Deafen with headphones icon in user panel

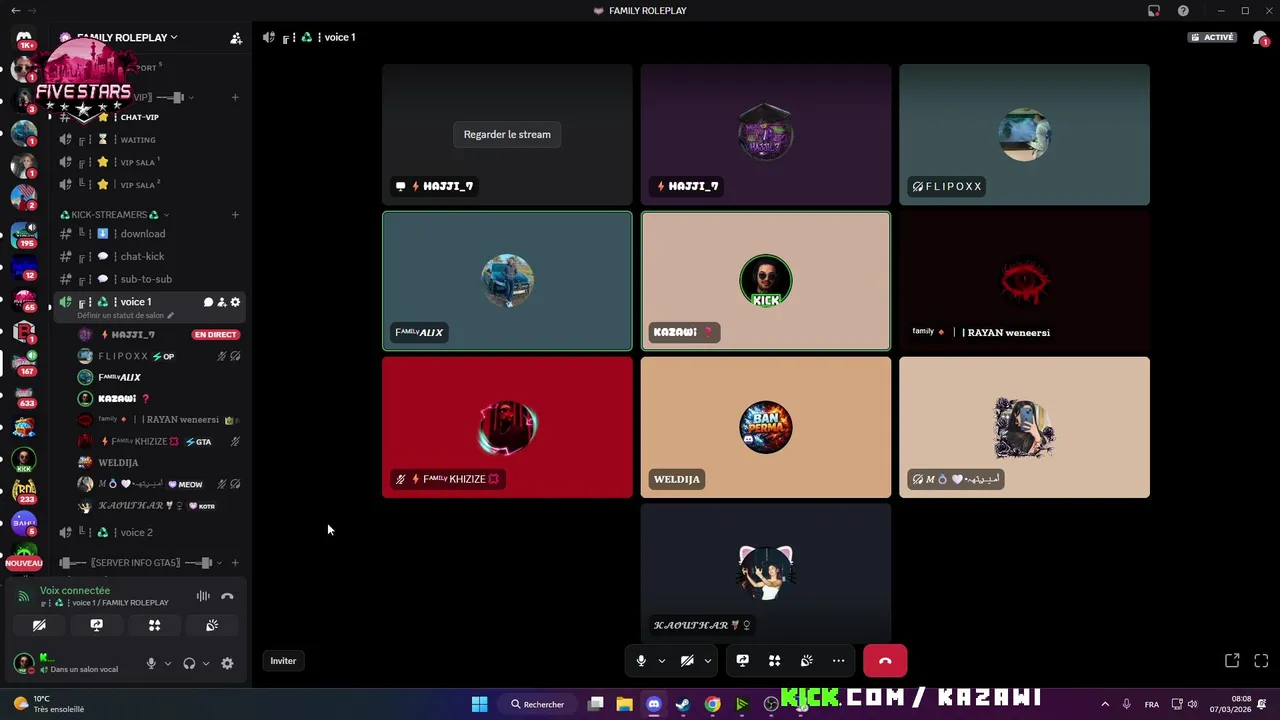(x=189, y=663)
